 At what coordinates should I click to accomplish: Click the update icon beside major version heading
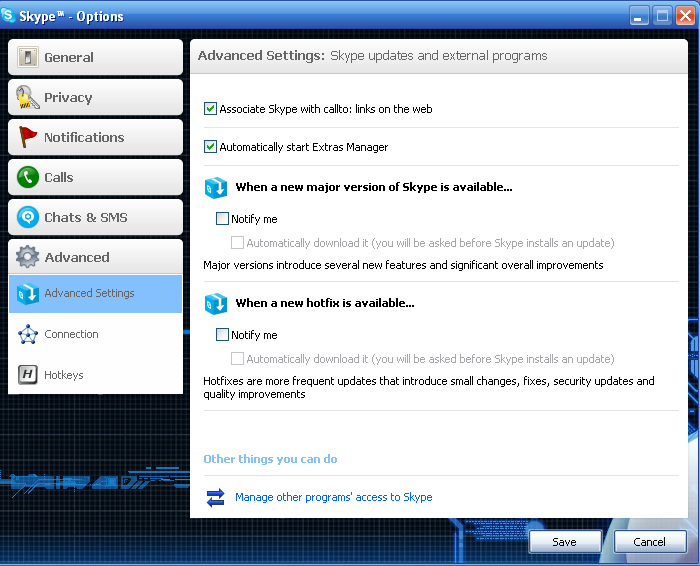pos(216,188)
